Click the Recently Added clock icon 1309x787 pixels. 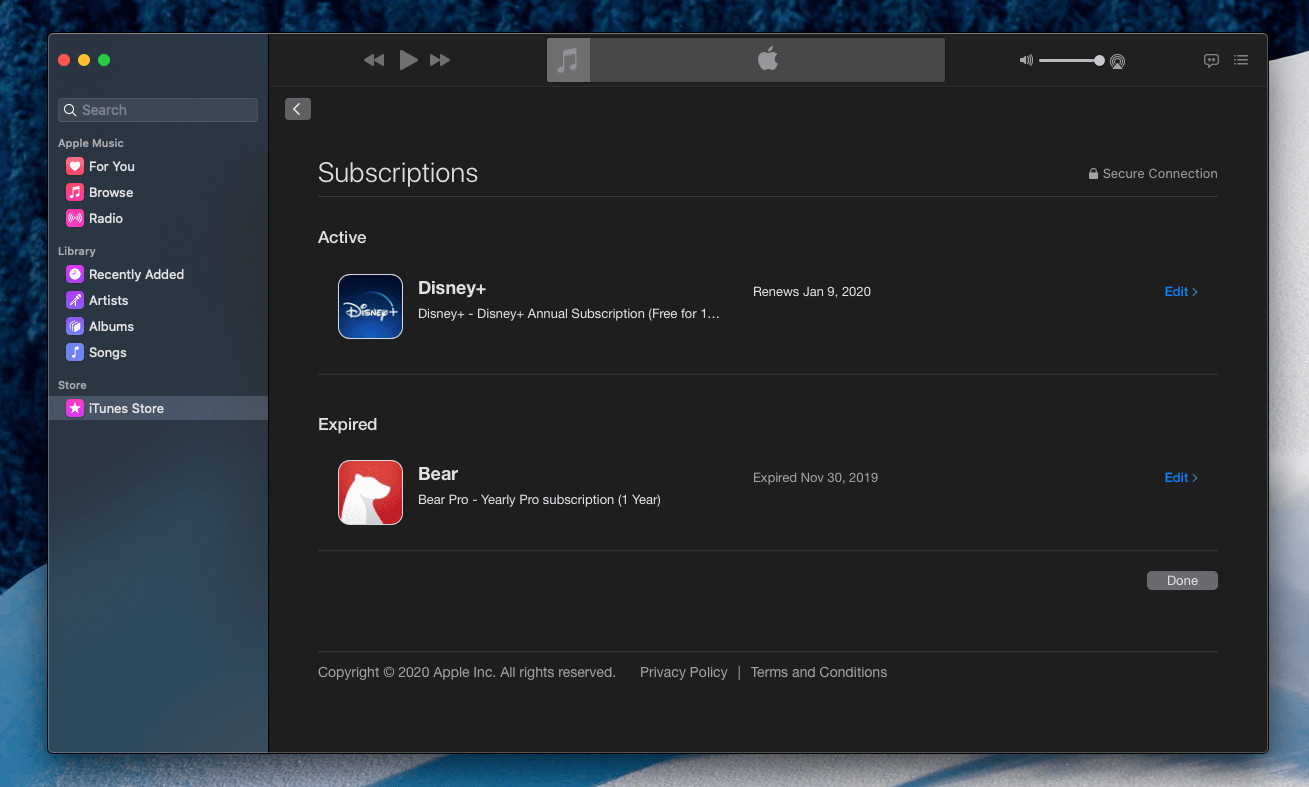pyautogui.click(x=75, y=274)
